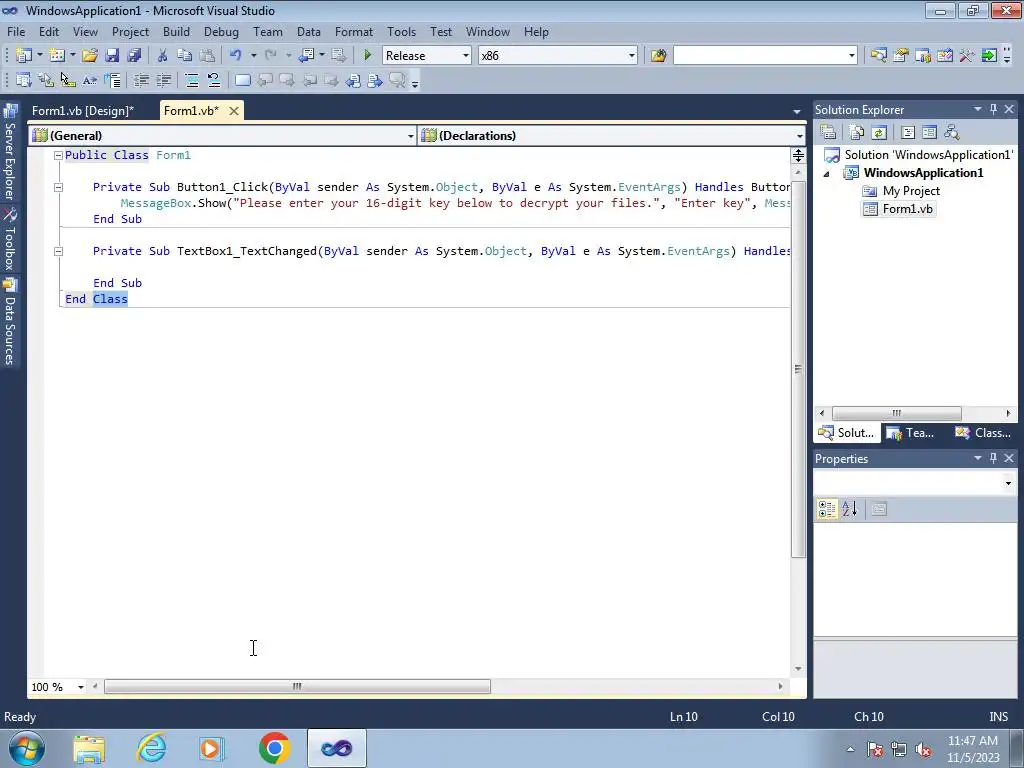The height and width of the screenshot is (768, 1024).
Task: Click the View Code icon in Solution Explorer
Action: (x=908, y=132)
